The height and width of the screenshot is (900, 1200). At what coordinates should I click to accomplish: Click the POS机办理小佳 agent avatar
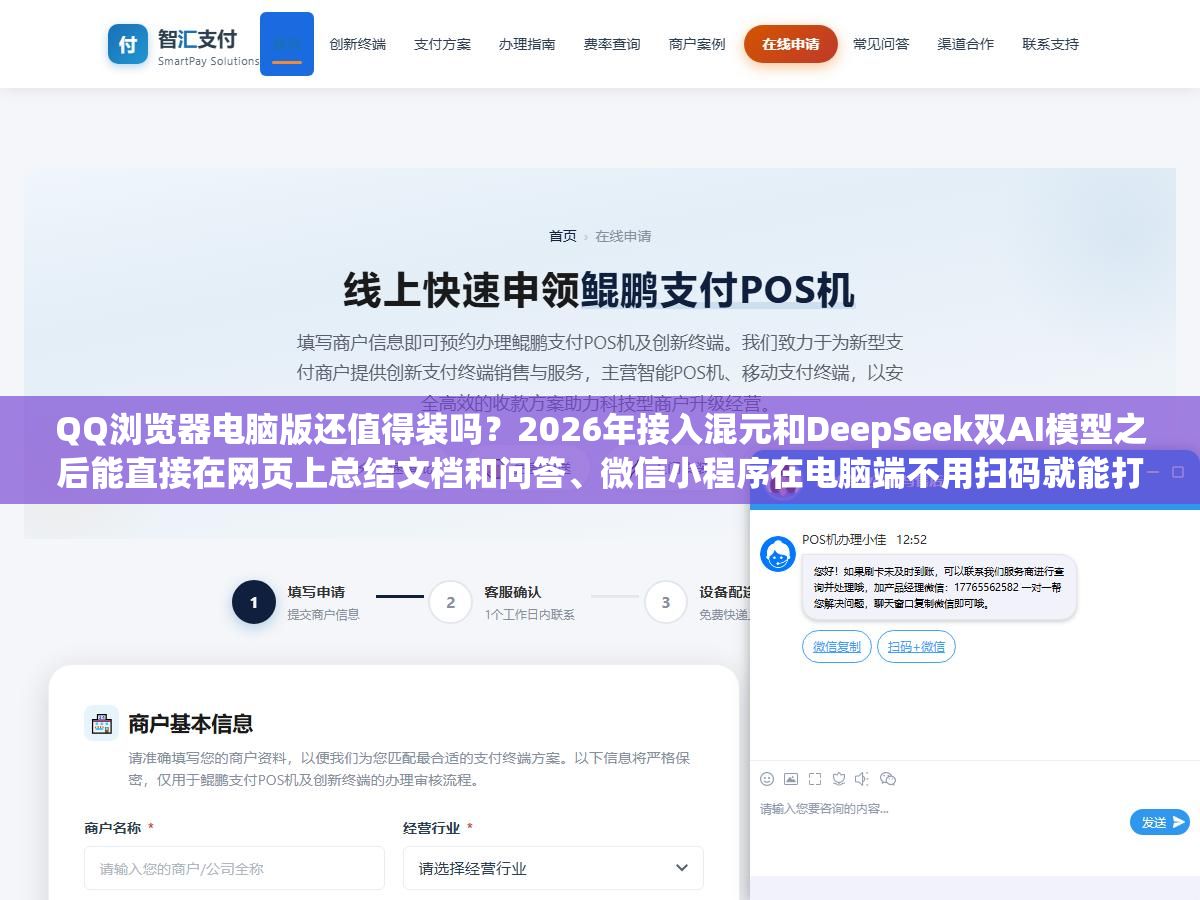[x=778, y=554]
